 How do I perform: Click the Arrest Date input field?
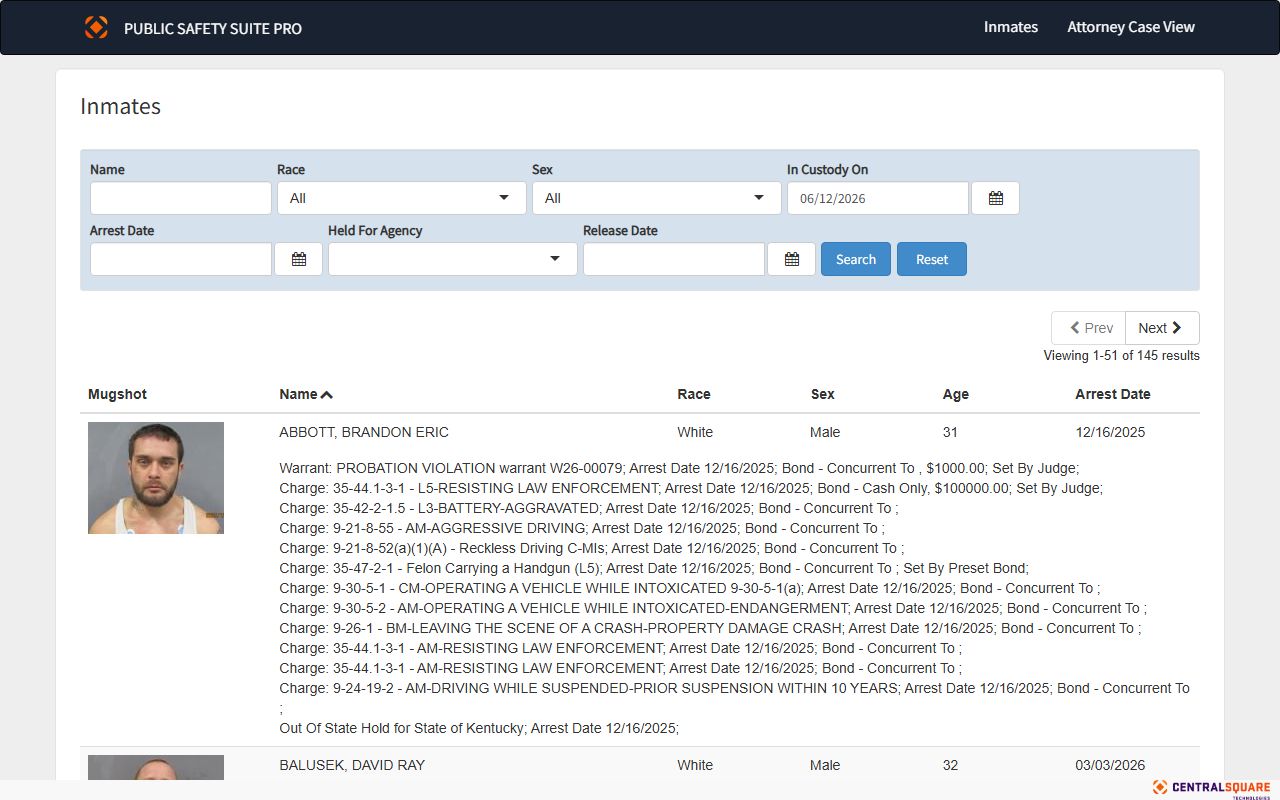coord(181,259)
